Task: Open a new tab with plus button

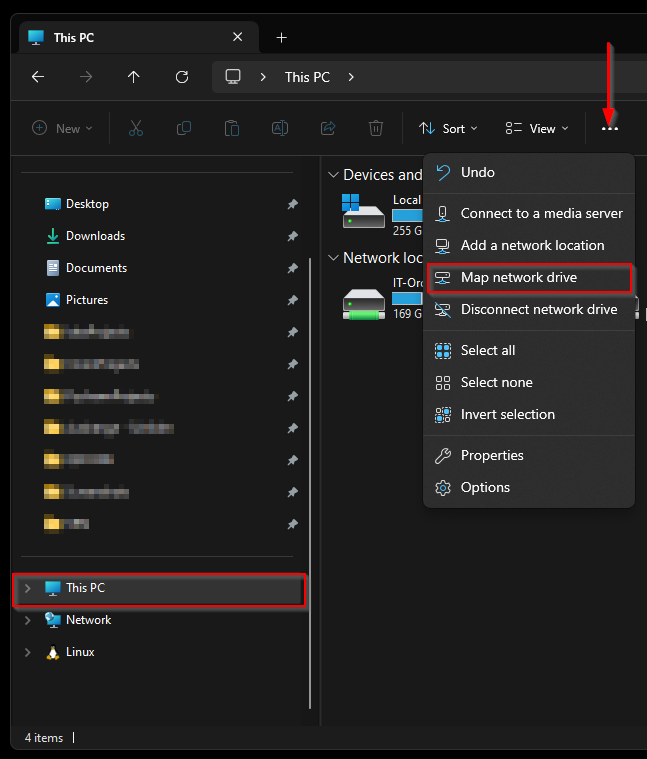Action: [281, 37]
